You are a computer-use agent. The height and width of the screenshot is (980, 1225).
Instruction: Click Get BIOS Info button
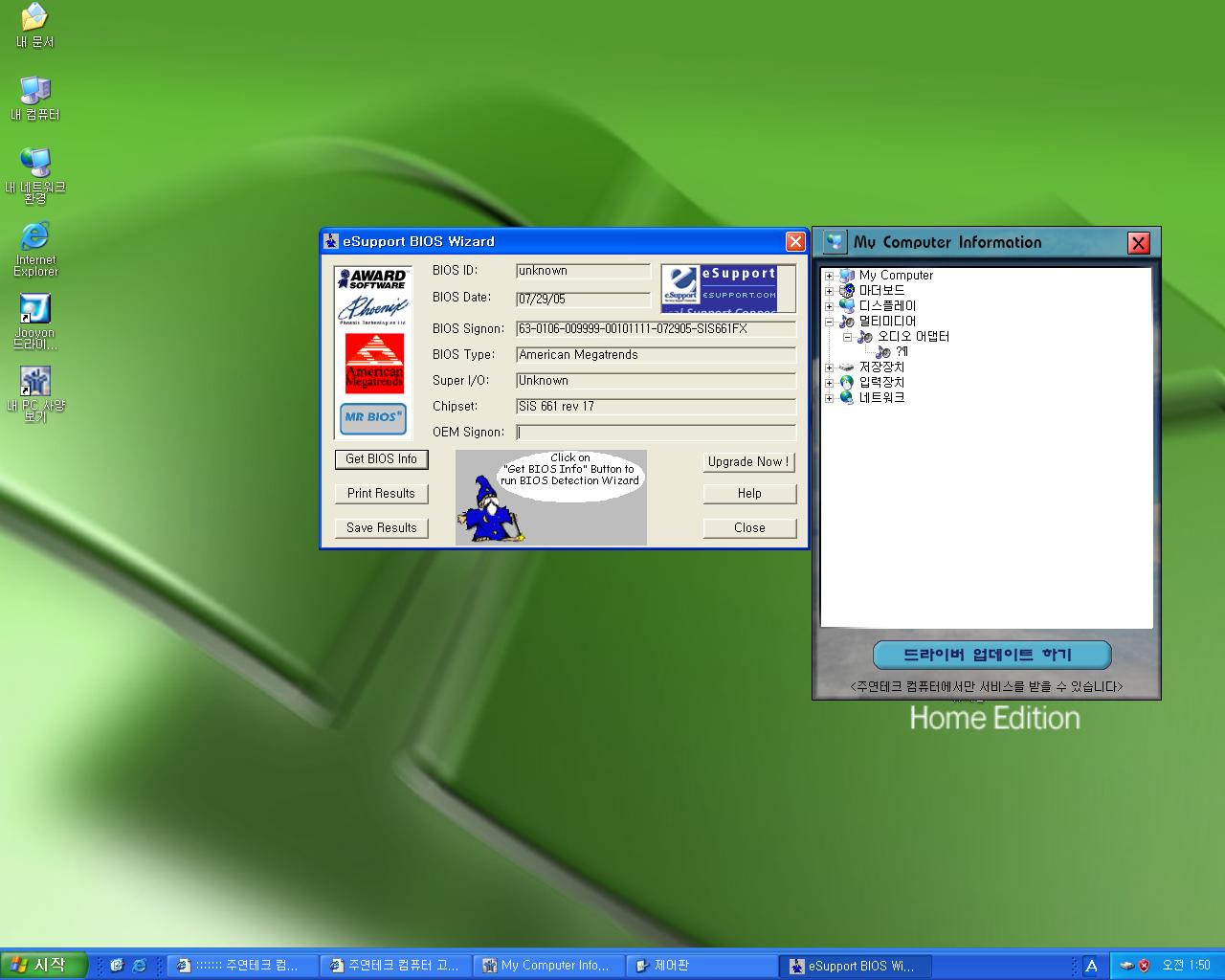[x=382, y=459]
